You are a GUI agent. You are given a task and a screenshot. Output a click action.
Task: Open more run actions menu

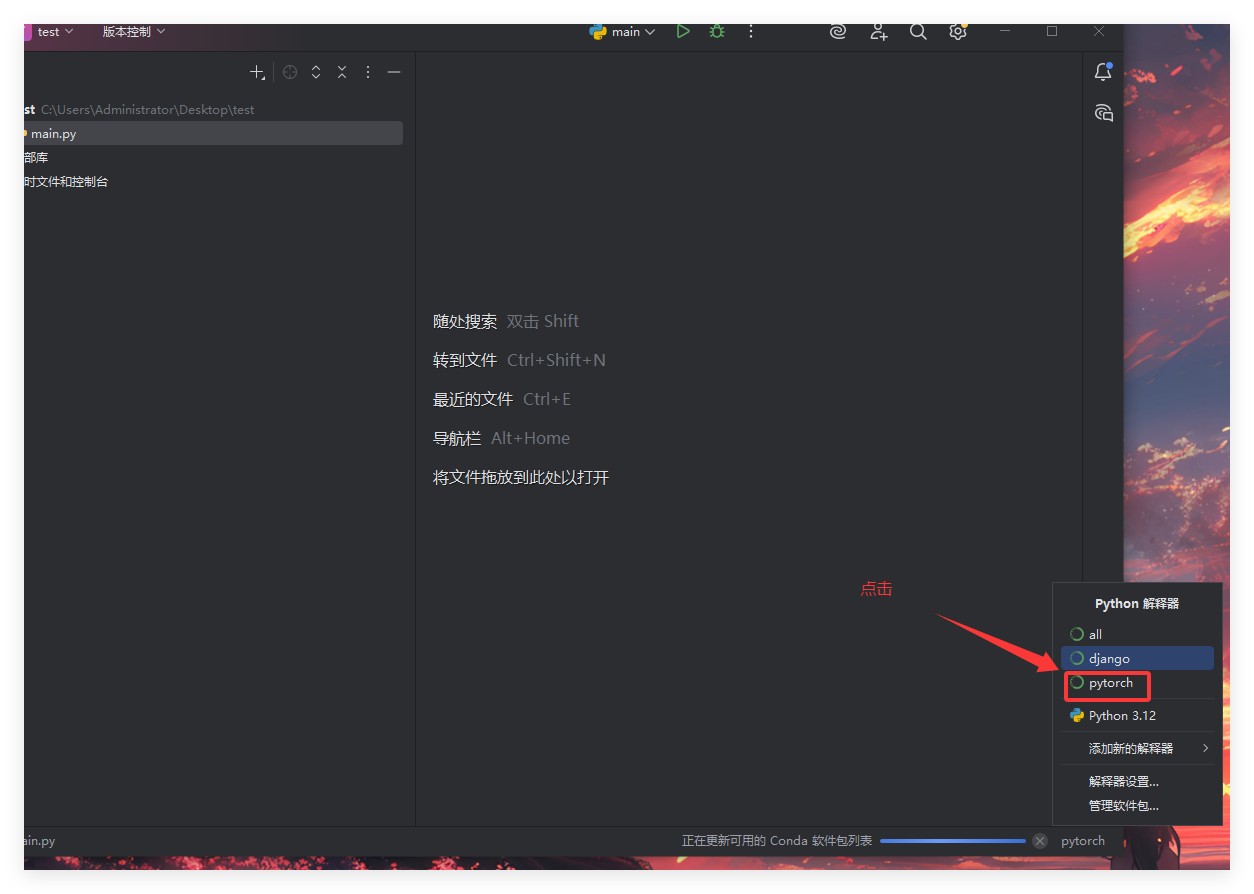click(751, 32)
